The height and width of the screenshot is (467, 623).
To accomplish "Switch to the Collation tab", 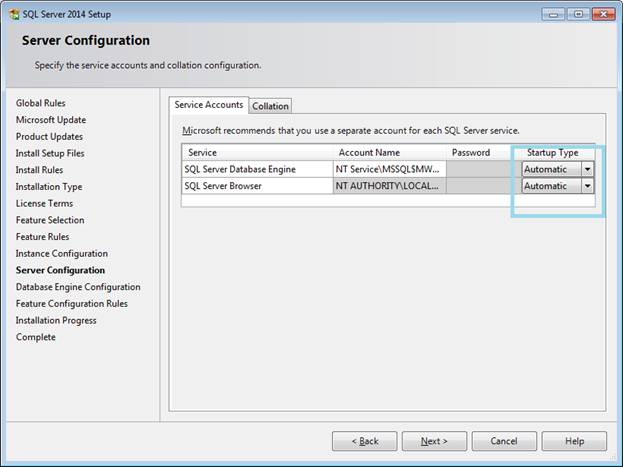I will (x=270, y=106).
